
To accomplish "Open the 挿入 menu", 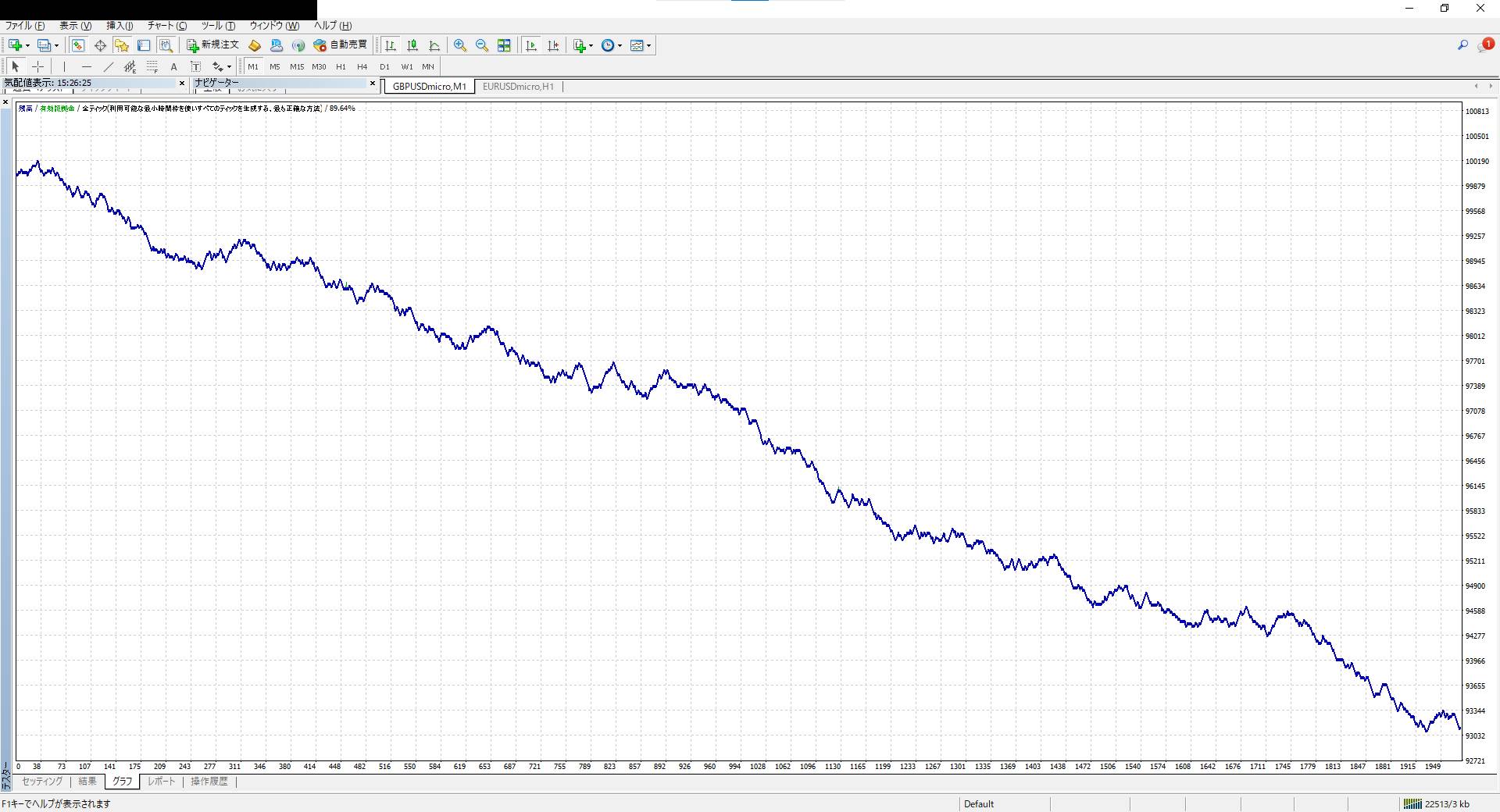I will [120, 26].
